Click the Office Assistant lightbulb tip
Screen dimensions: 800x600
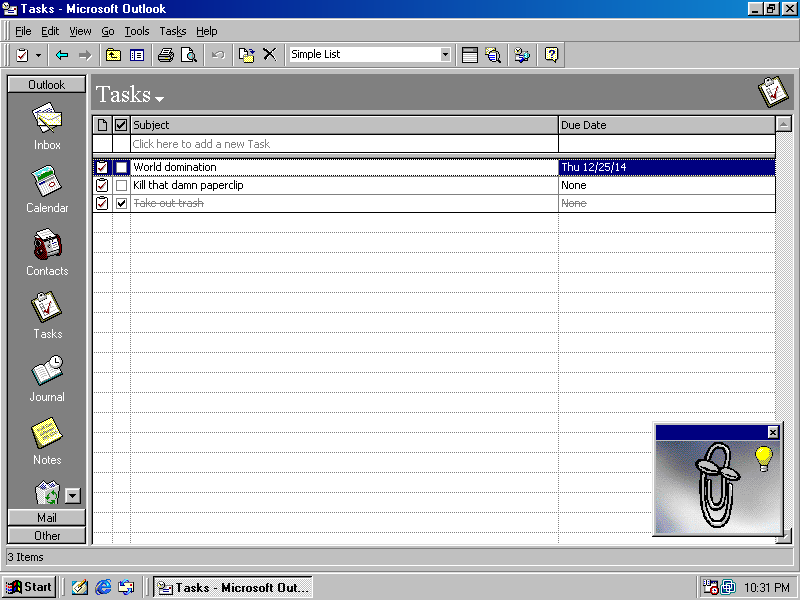763,458
